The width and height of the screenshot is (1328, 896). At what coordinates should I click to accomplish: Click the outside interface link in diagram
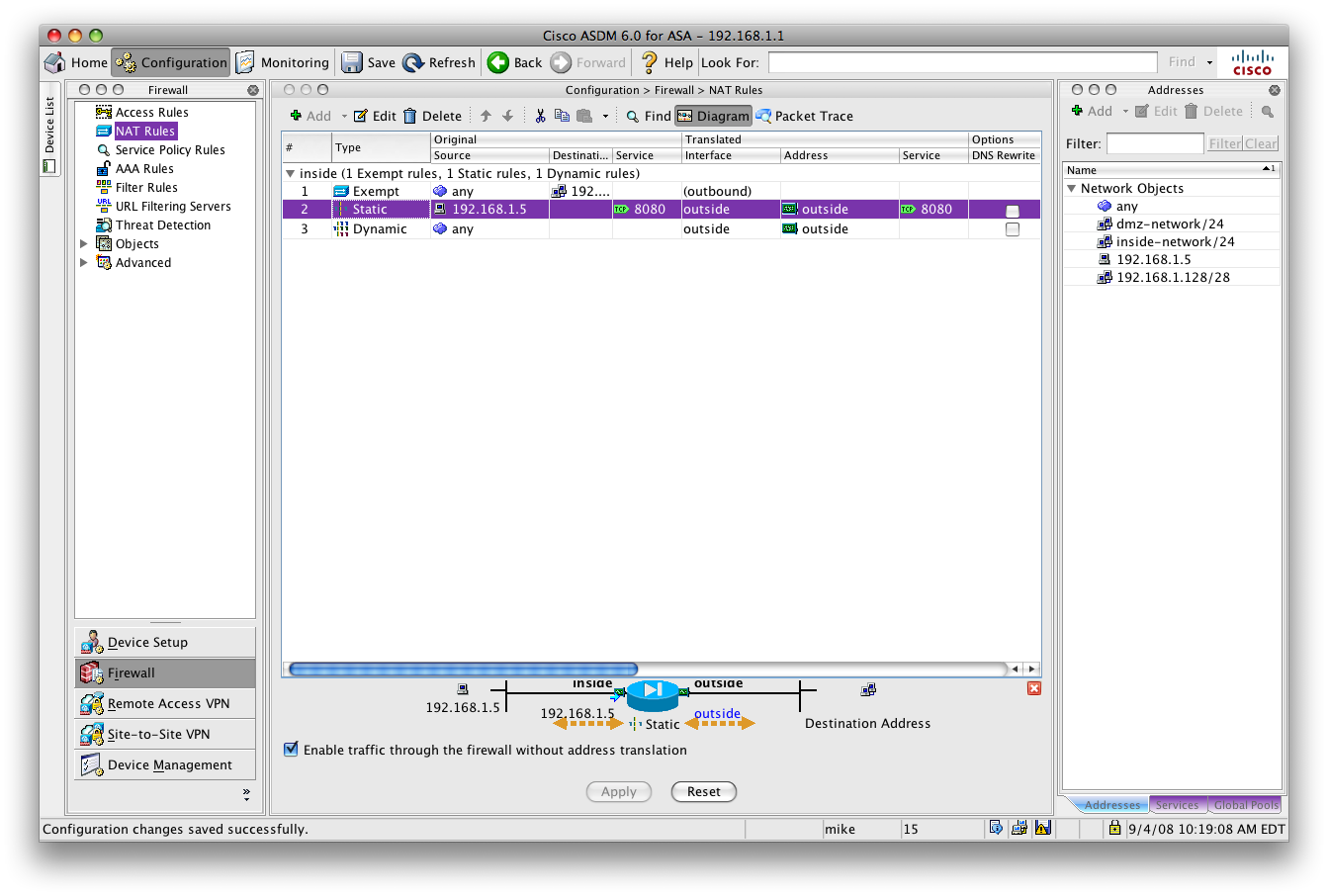717,713
